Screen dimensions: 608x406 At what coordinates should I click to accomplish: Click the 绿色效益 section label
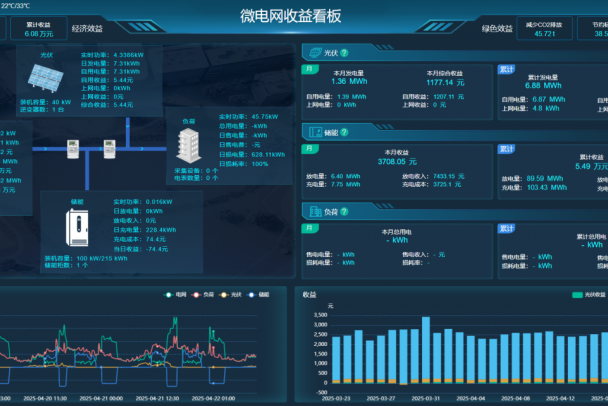point(496,29)
